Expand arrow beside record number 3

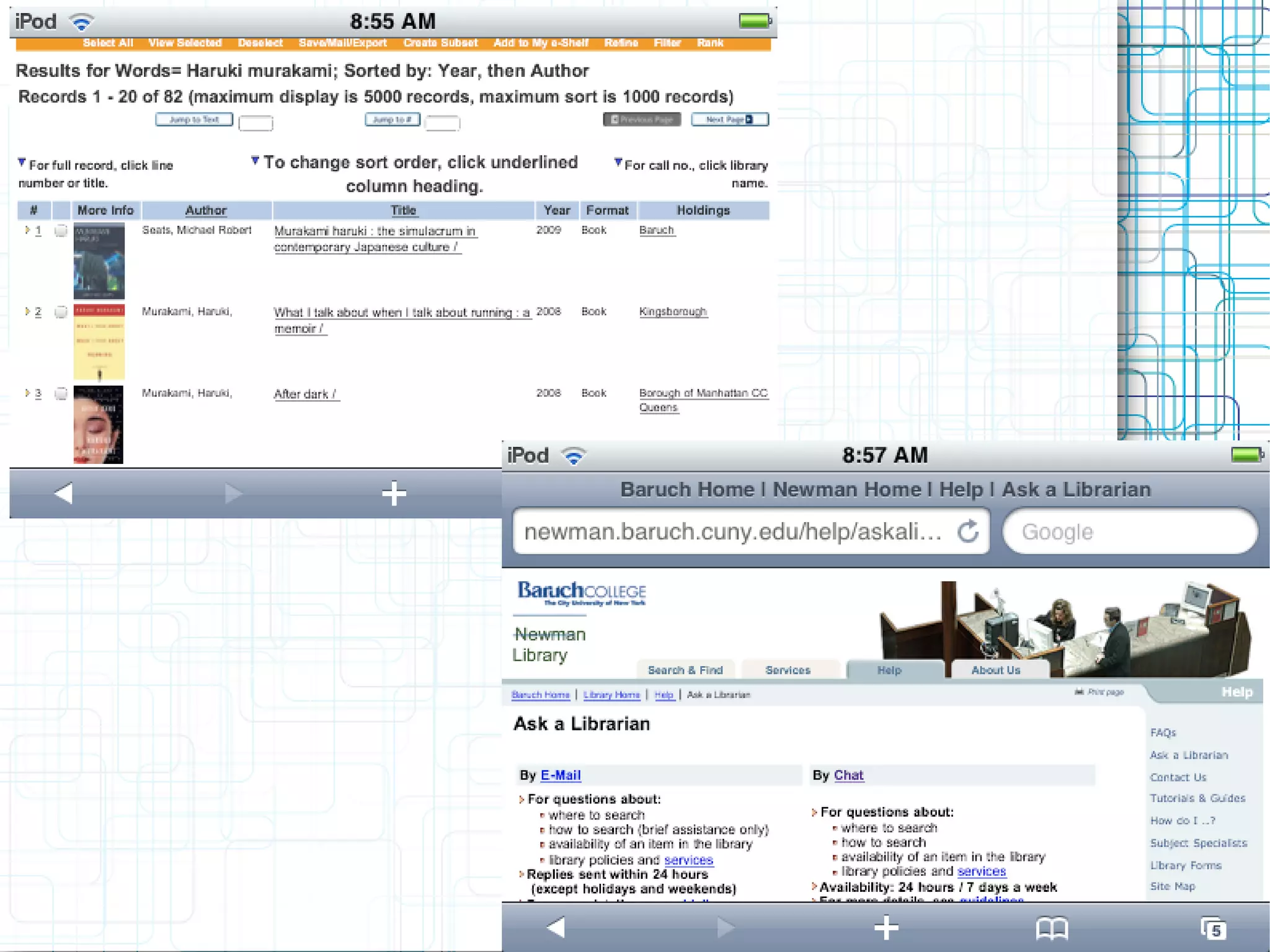pos(27,393)
